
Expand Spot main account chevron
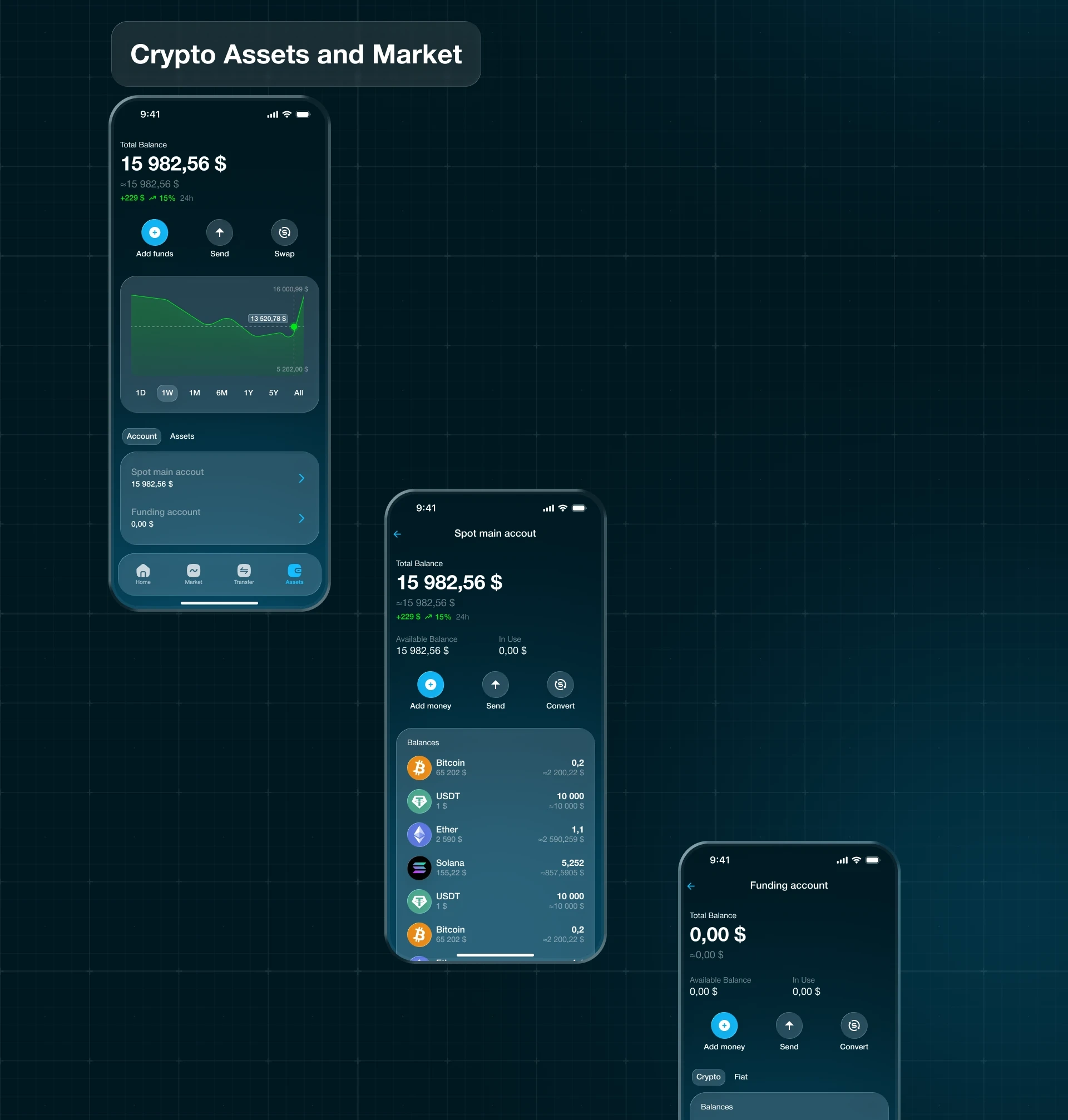301,478
